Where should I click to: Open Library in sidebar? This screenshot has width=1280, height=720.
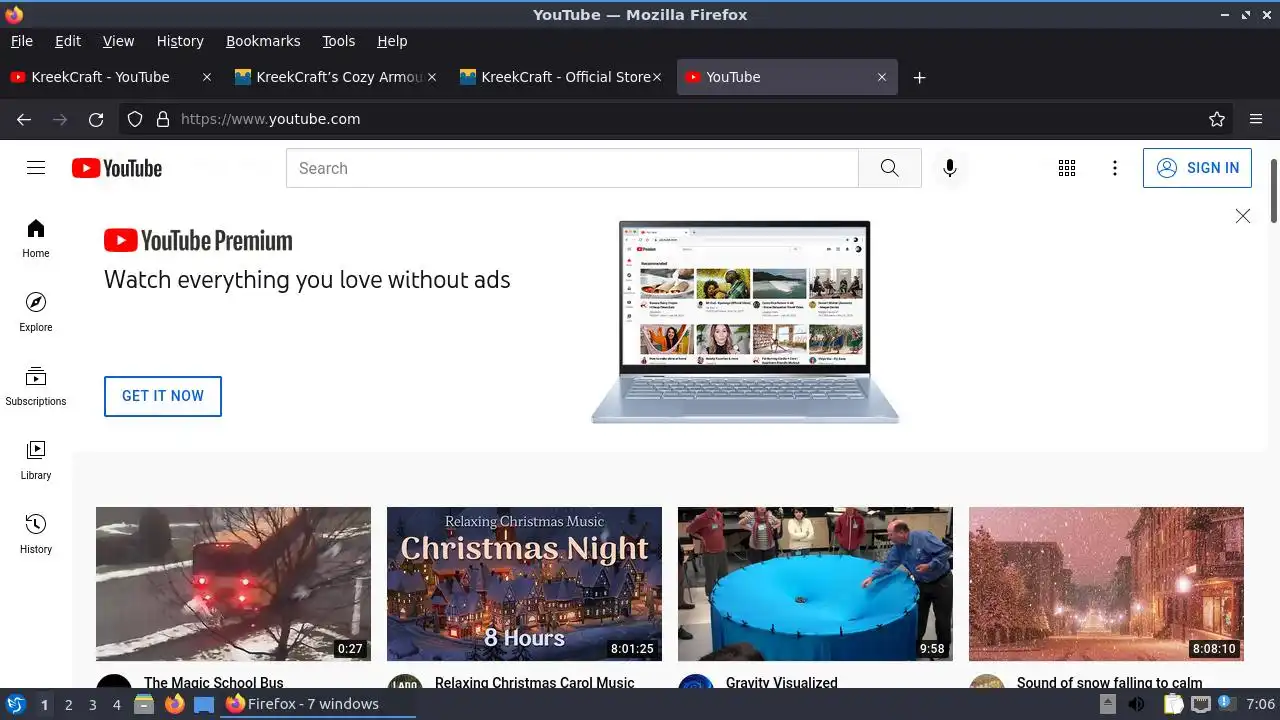coord(36,460)
